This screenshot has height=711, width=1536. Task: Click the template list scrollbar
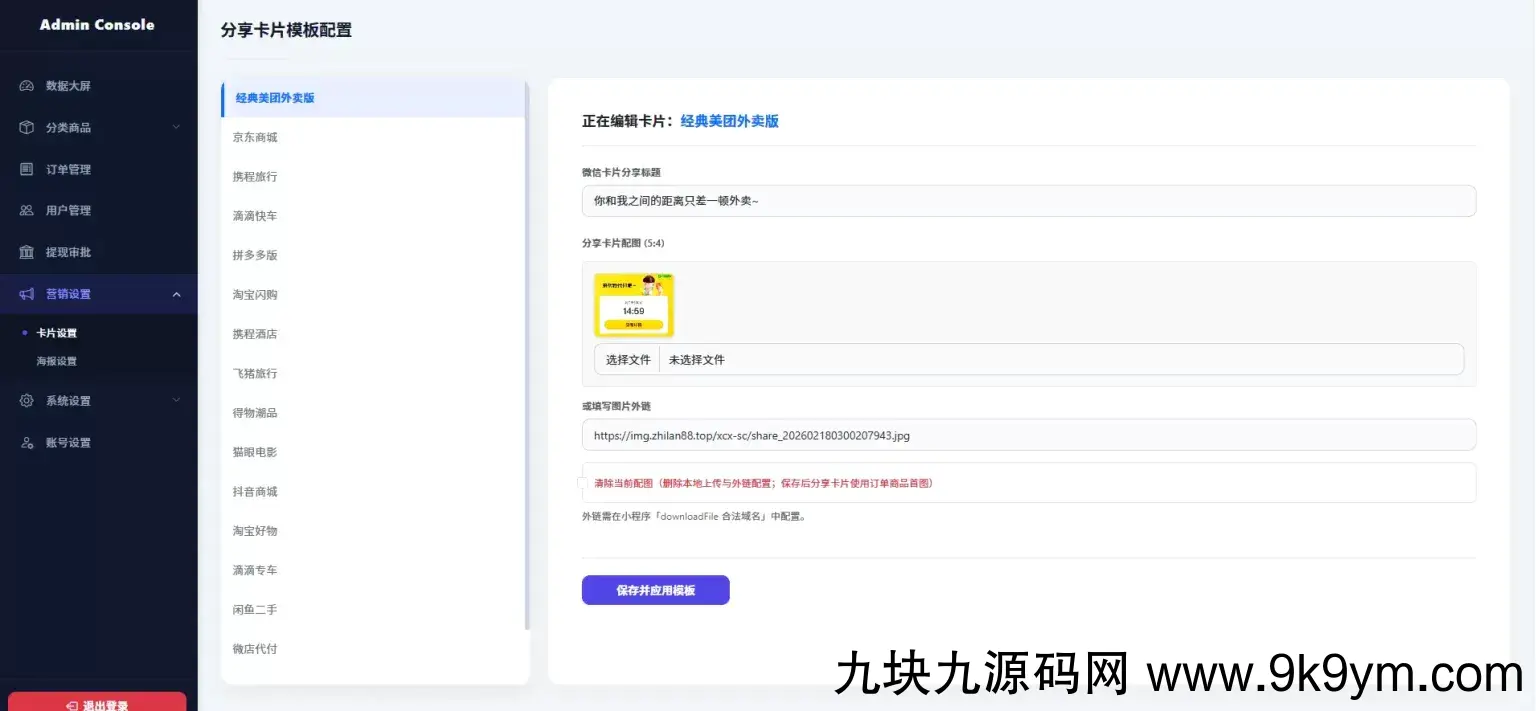(527, 355)
